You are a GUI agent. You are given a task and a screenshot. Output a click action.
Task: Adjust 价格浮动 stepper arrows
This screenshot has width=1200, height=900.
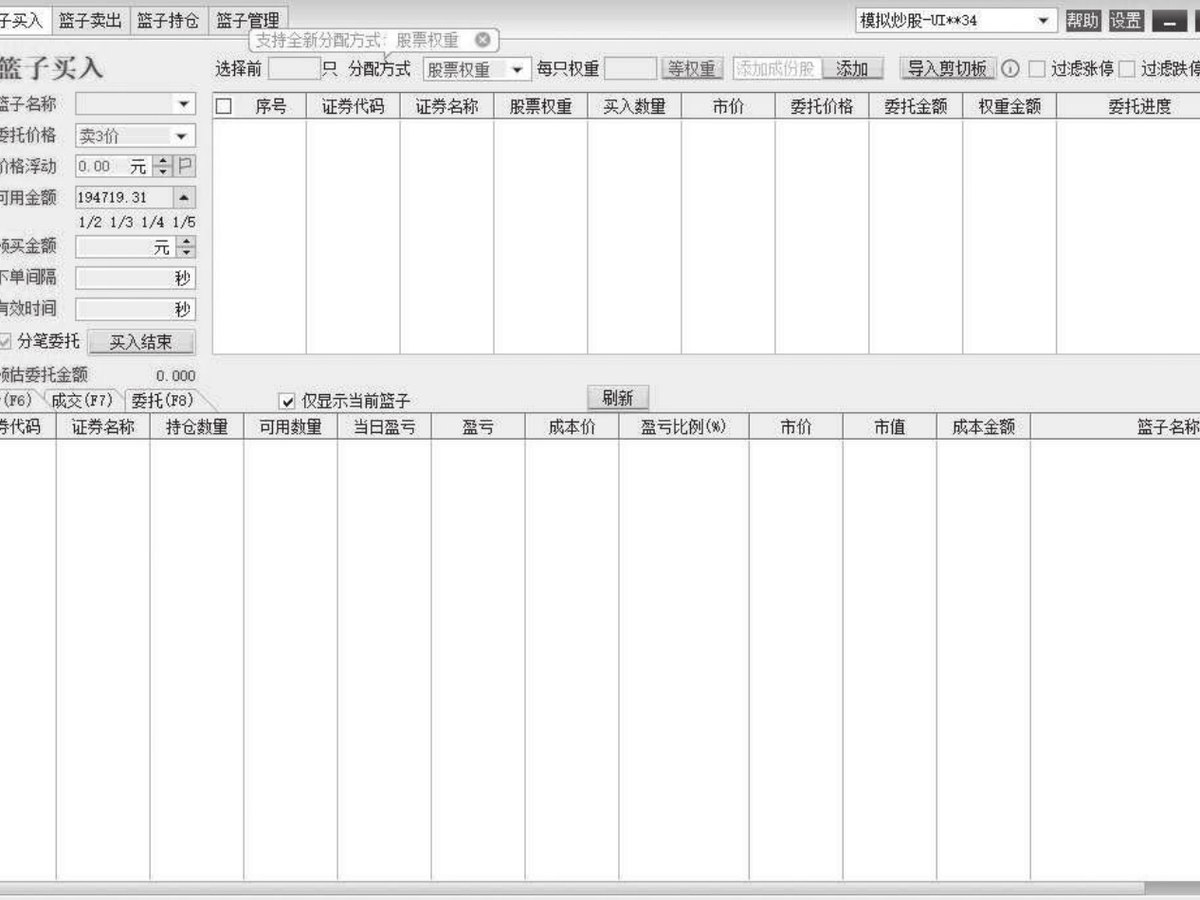(x=165, y=167)
